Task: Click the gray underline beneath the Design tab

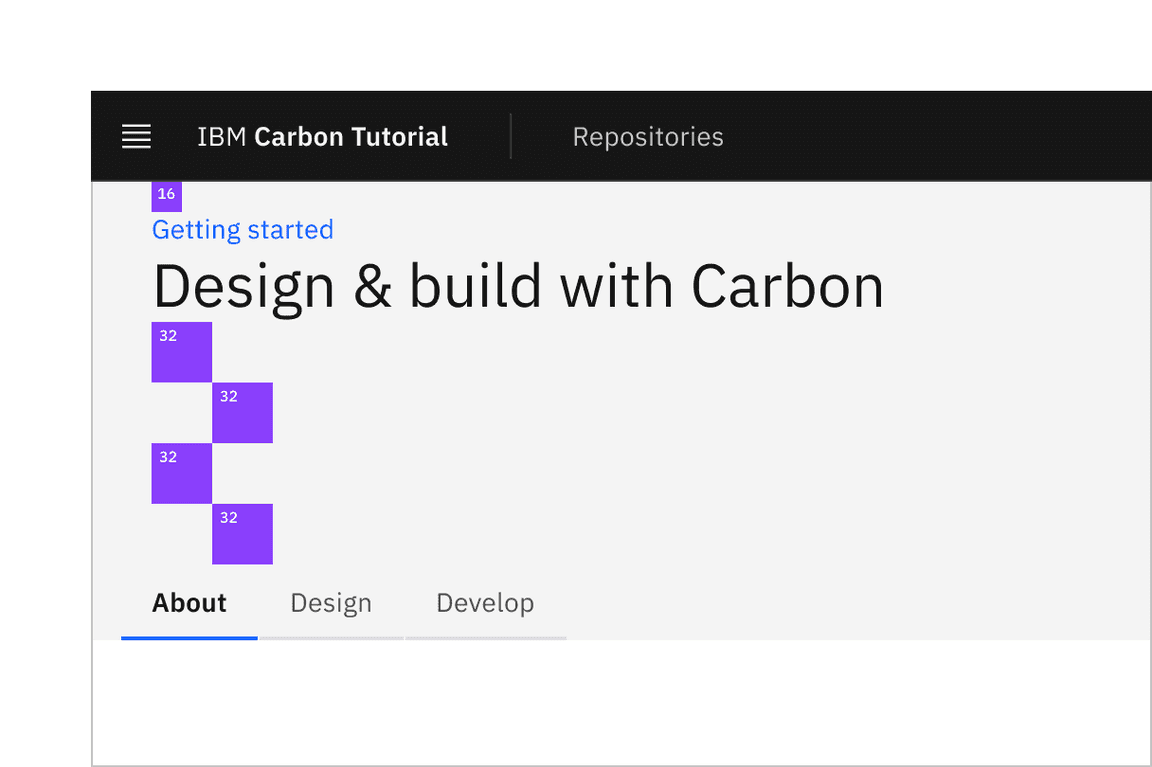Action: point(331,637)
